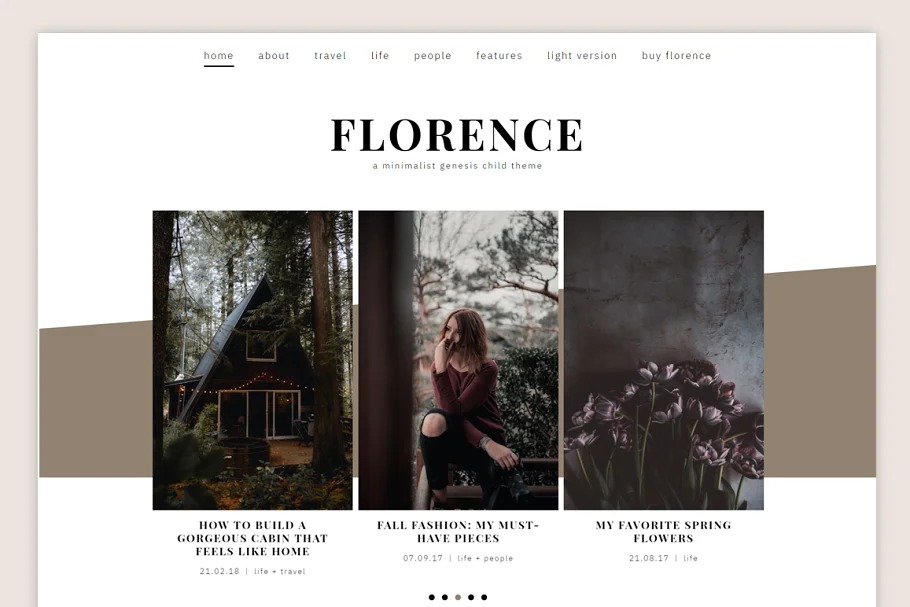Image resolution: width=910 pixels, height=607 pixels.
Task: Go to the about page
Action: coord(274,56)
